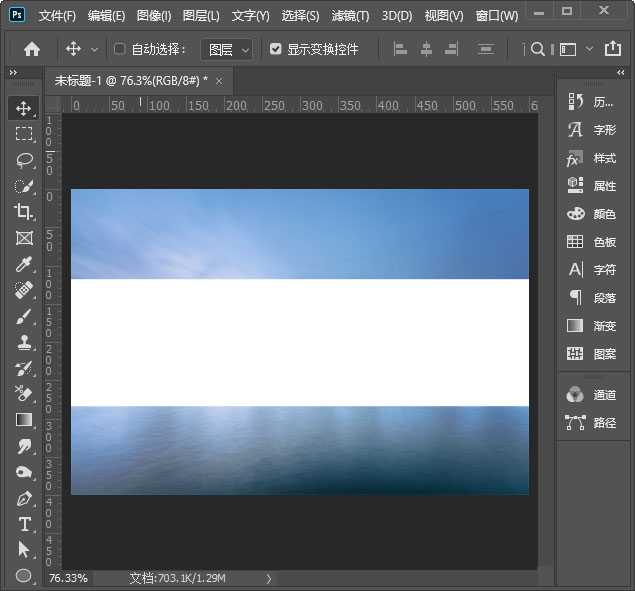
Task: Open the 图层 auto-select dropdown
Action: (x=227, y=49)
